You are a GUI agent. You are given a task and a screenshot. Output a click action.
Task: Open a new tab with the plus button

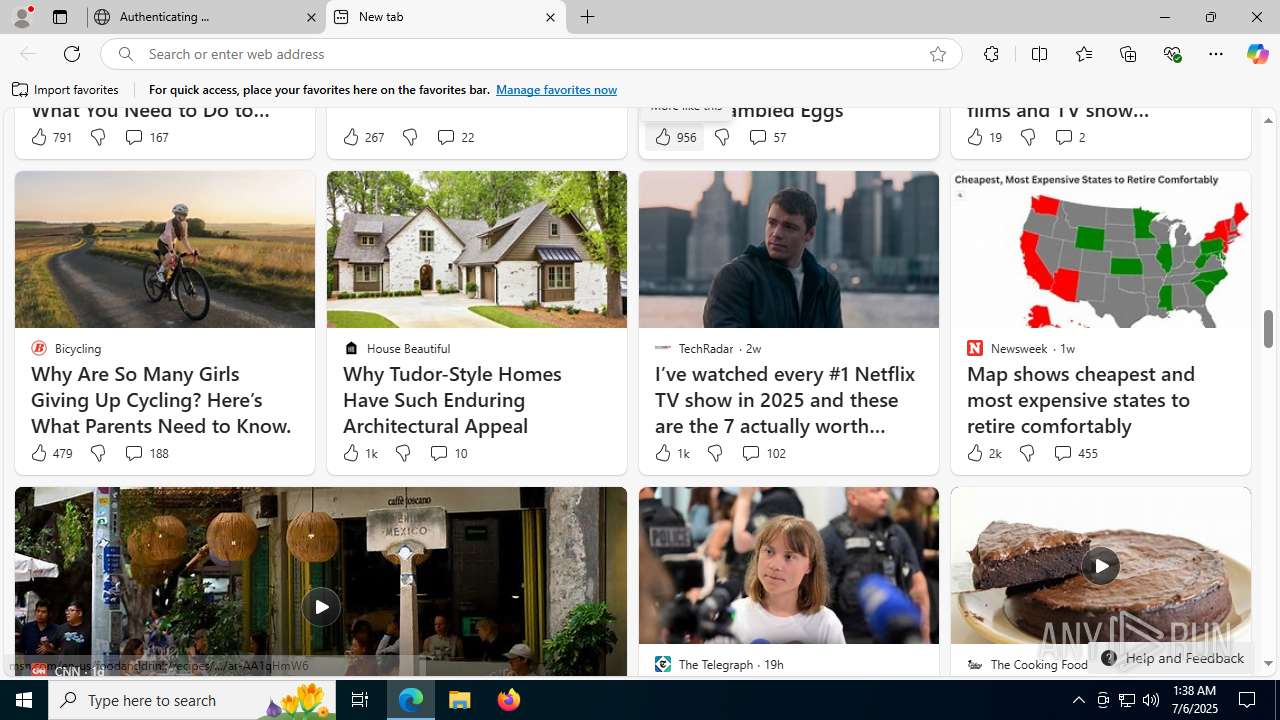click(588, 17)
